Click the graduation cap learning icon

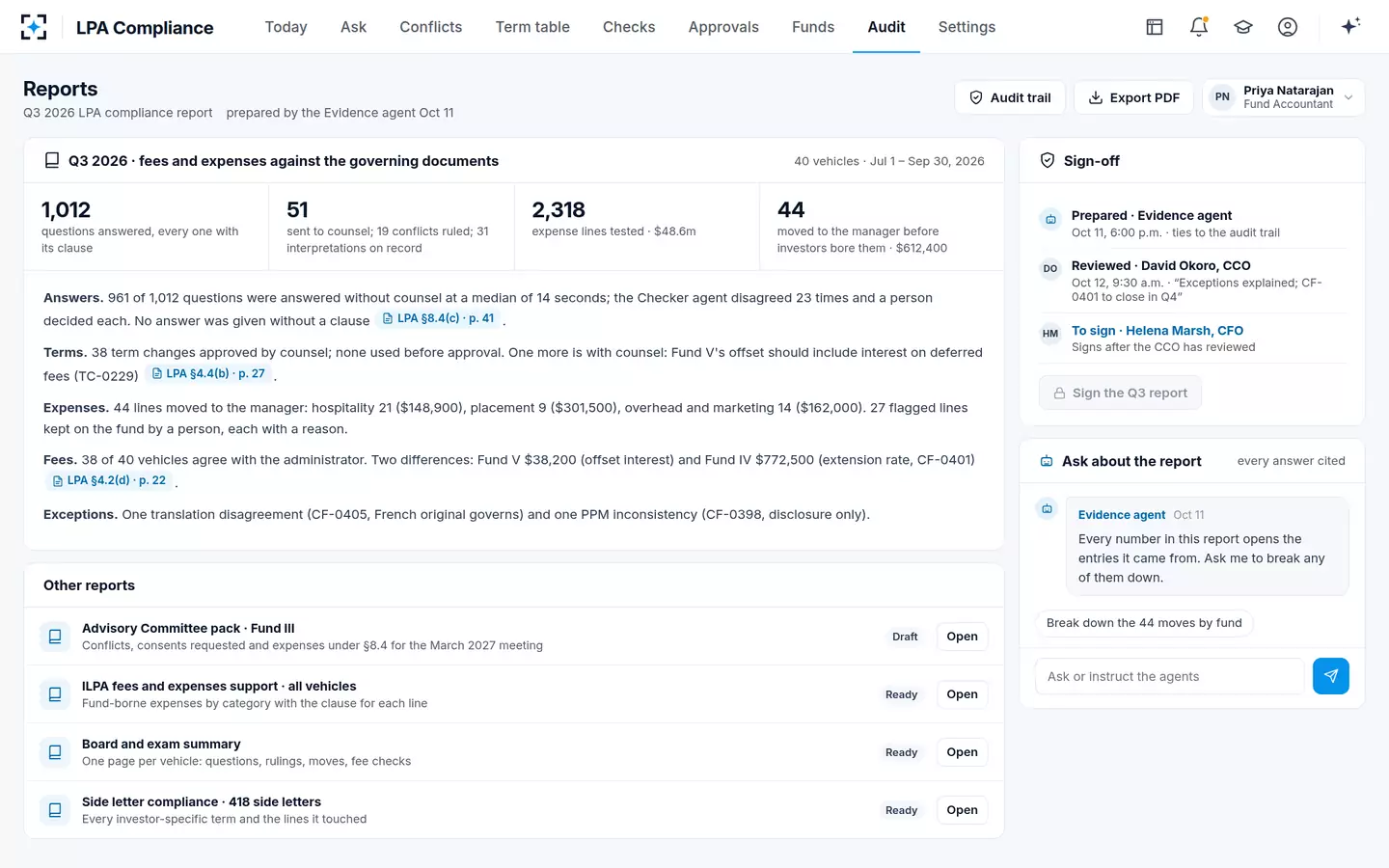tap(1243, 27)
